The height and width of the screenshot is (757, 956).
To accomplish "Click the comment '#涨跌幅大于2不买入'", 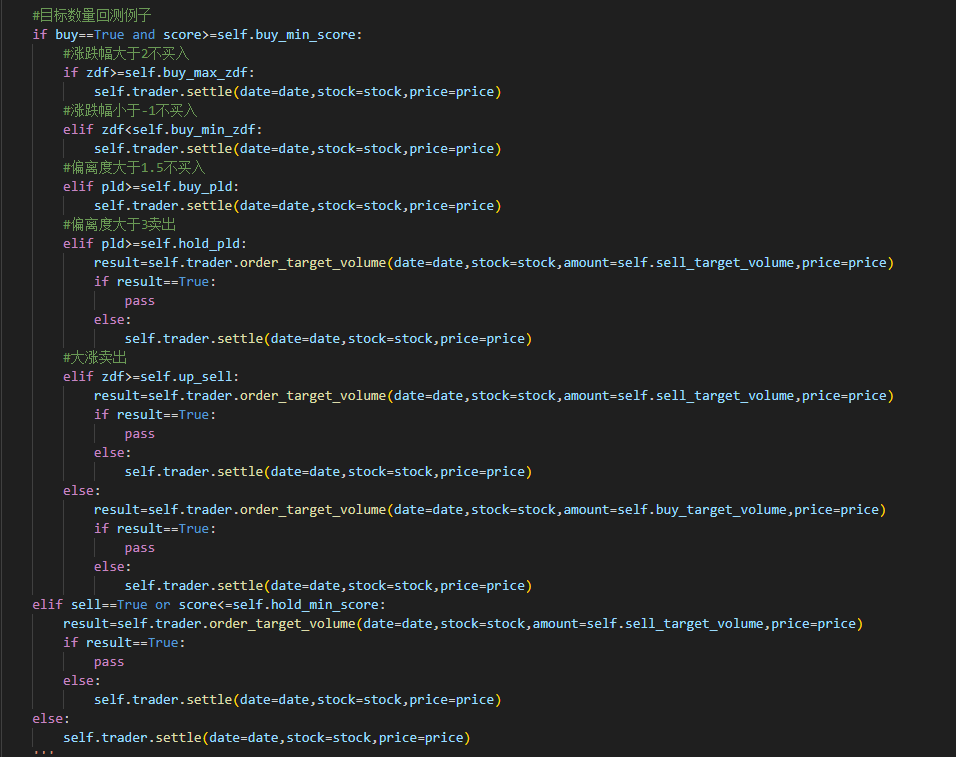I will pyautogui.click(x=126, y=54).
